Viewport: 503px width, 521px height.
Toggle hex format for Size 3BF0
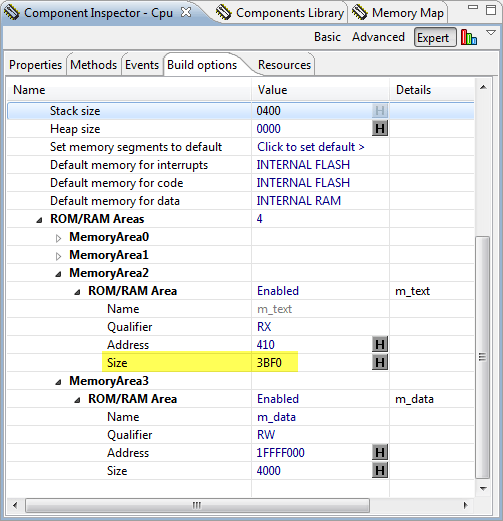(380, 363)
